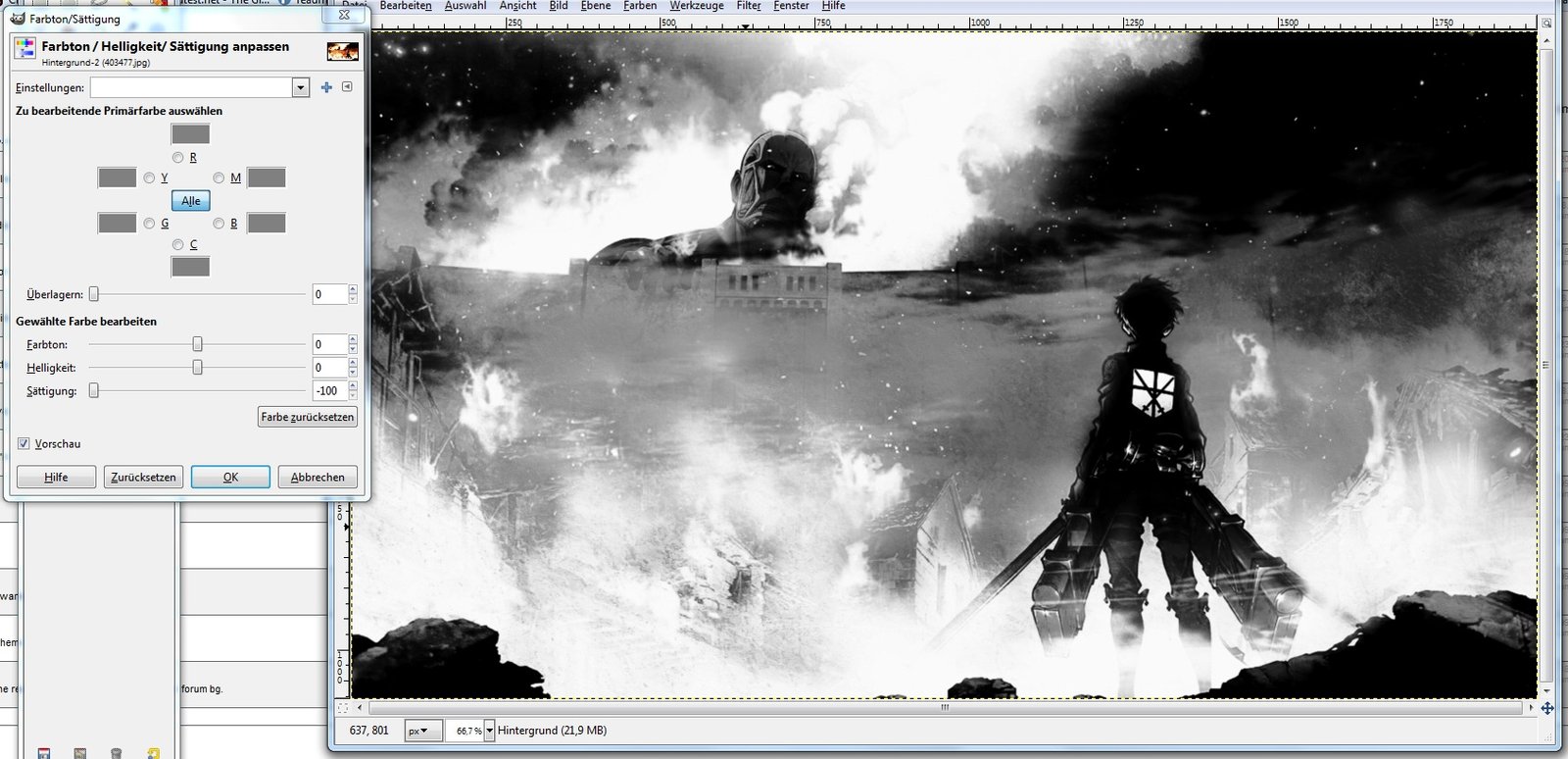Disable the Vorschau preview checkbox
This screenshot has width=1568, height=759.
pos(24,444)
